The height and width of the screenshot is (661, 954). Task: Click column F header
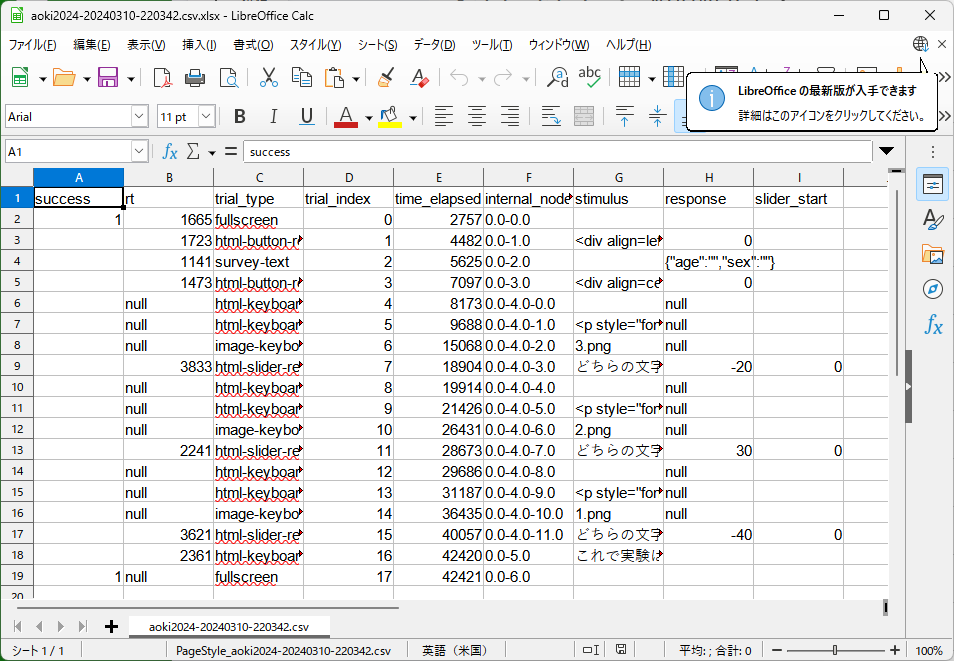pos(528,177)
